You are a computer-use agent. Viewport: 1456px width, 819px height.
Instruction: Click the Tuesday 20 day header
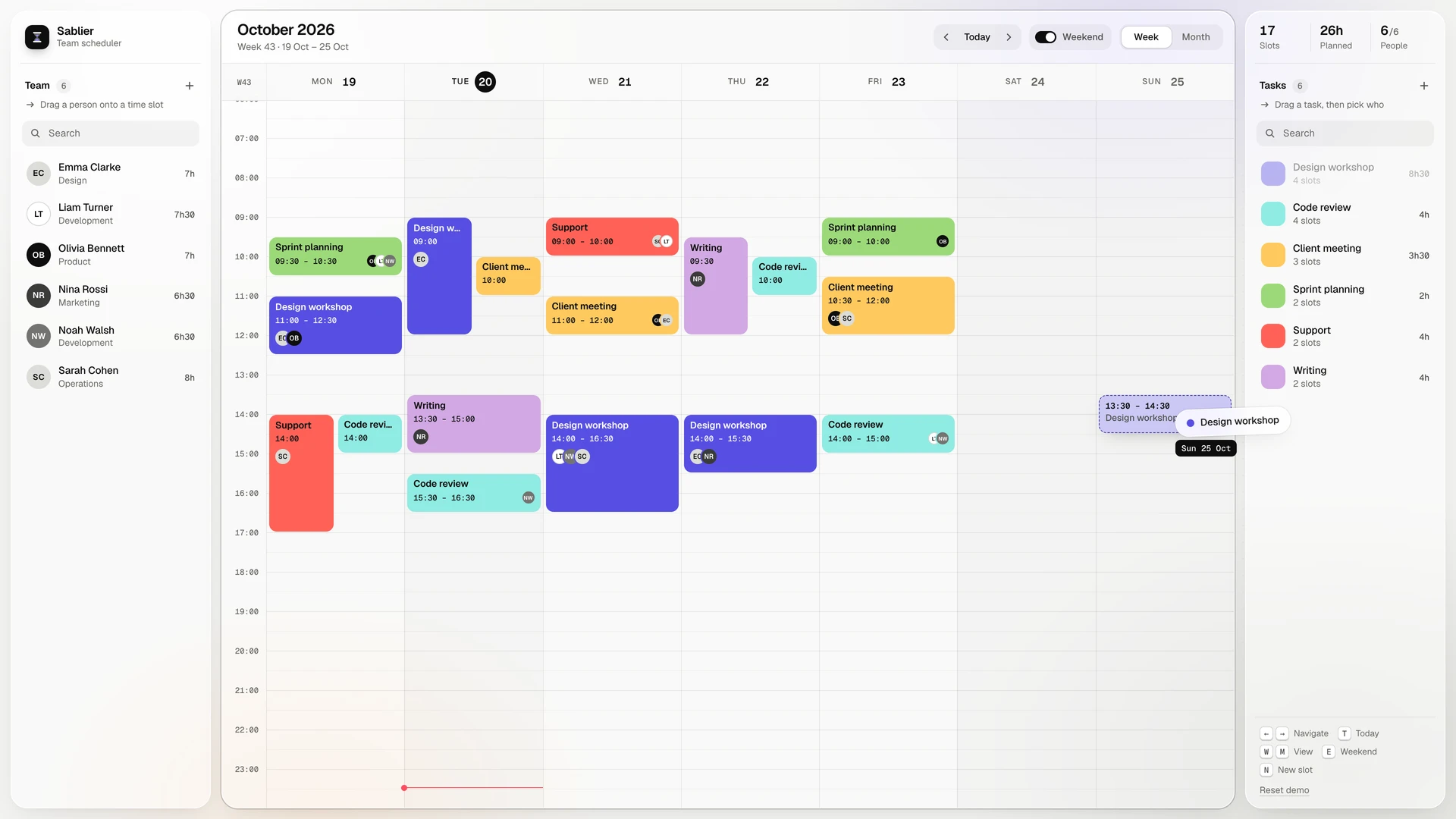473,82
